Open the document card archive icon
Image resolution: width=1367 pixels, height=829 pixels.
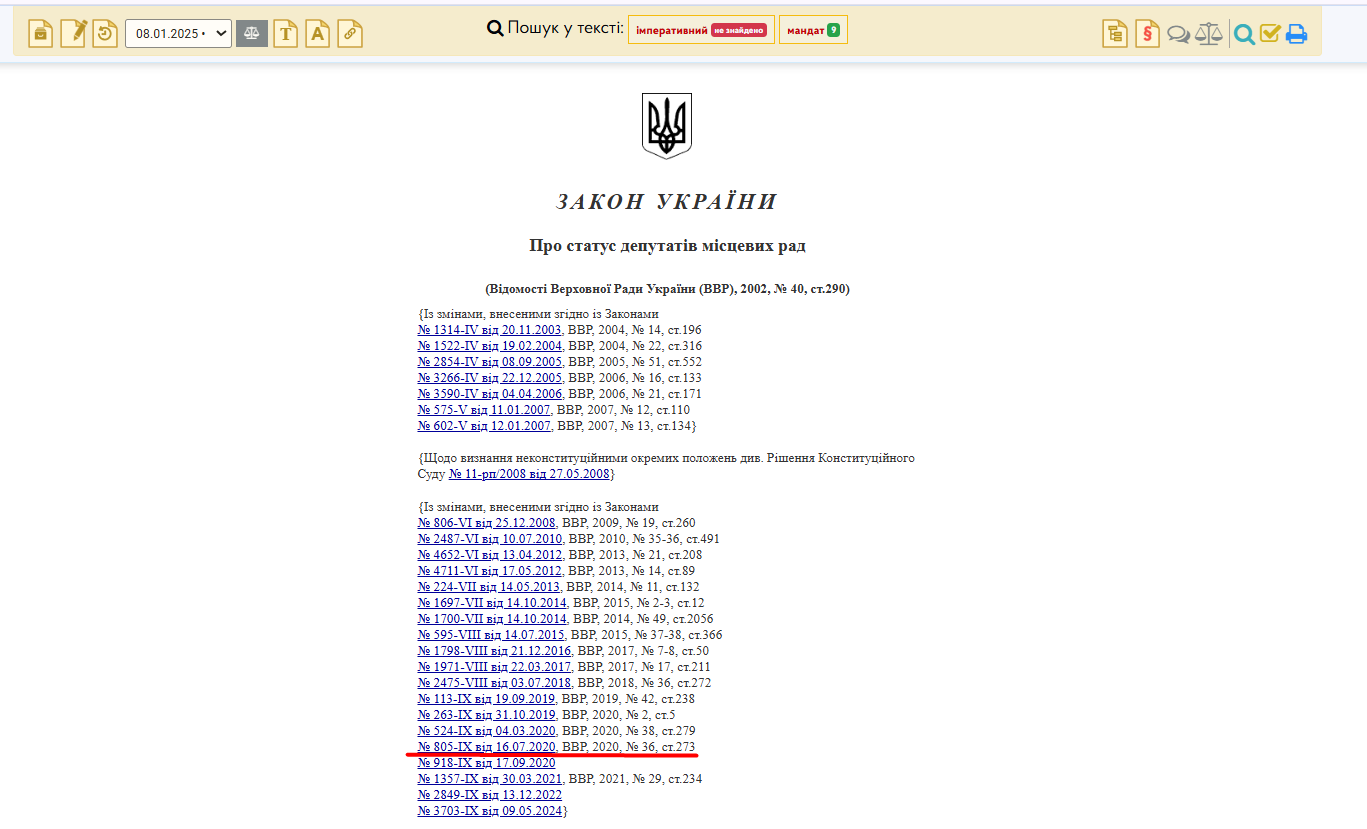[x=40, y=33]
